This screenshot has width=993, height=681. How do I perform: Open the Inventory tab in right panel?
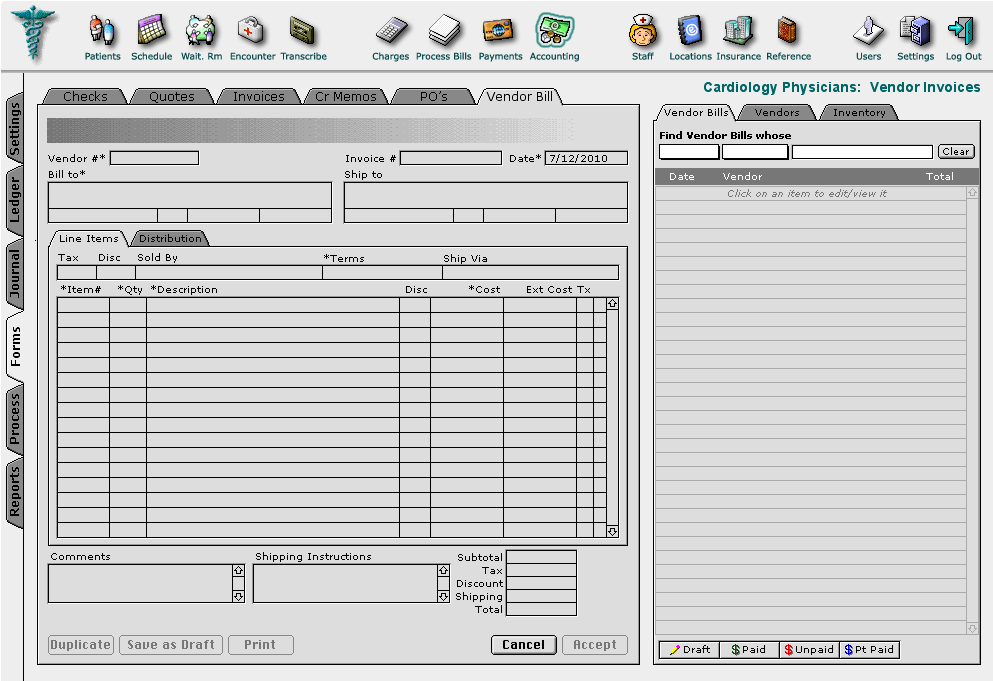[x=859, y=112]
